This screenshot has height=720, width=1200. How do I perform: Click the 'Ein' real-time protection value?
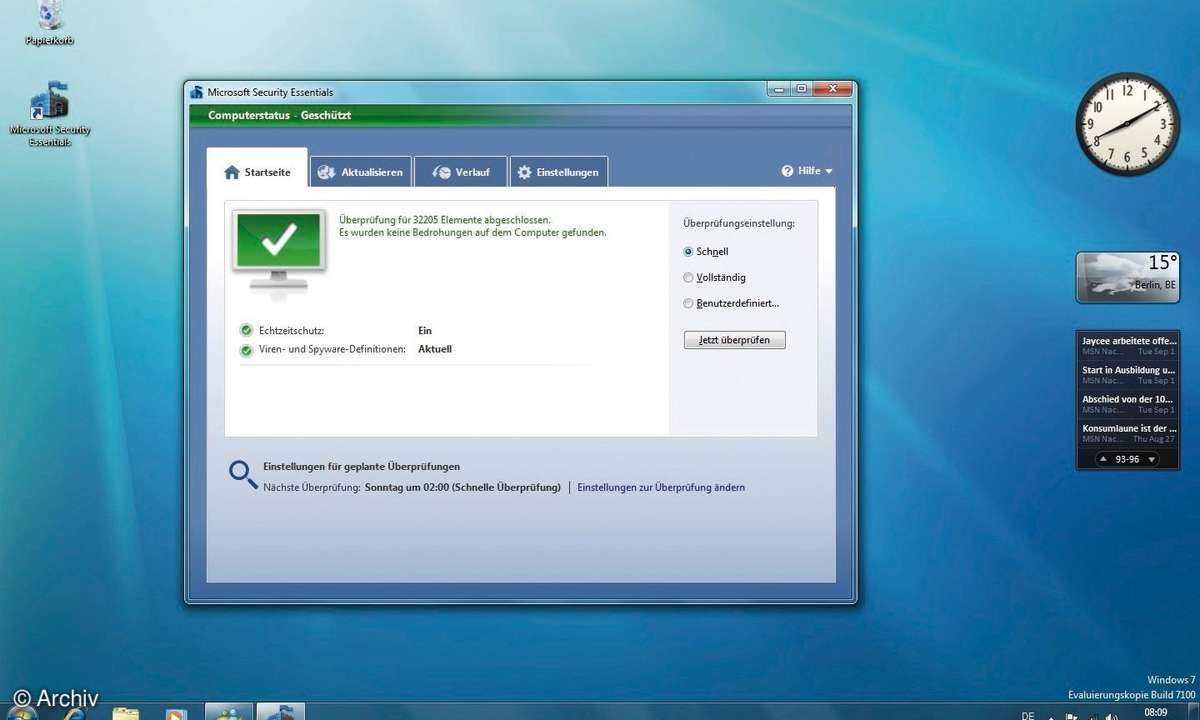coord(425,330)
